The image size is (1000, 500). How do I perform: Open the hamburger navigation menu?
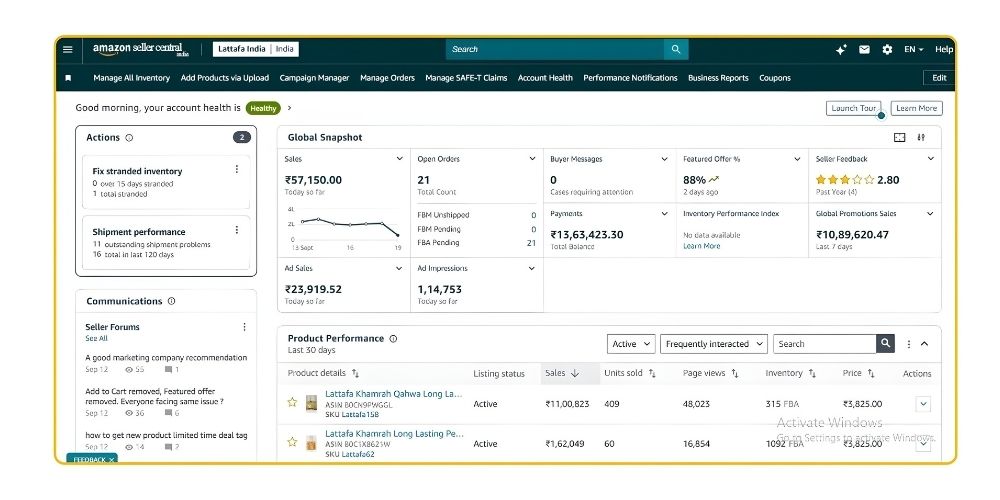(68, 49)
